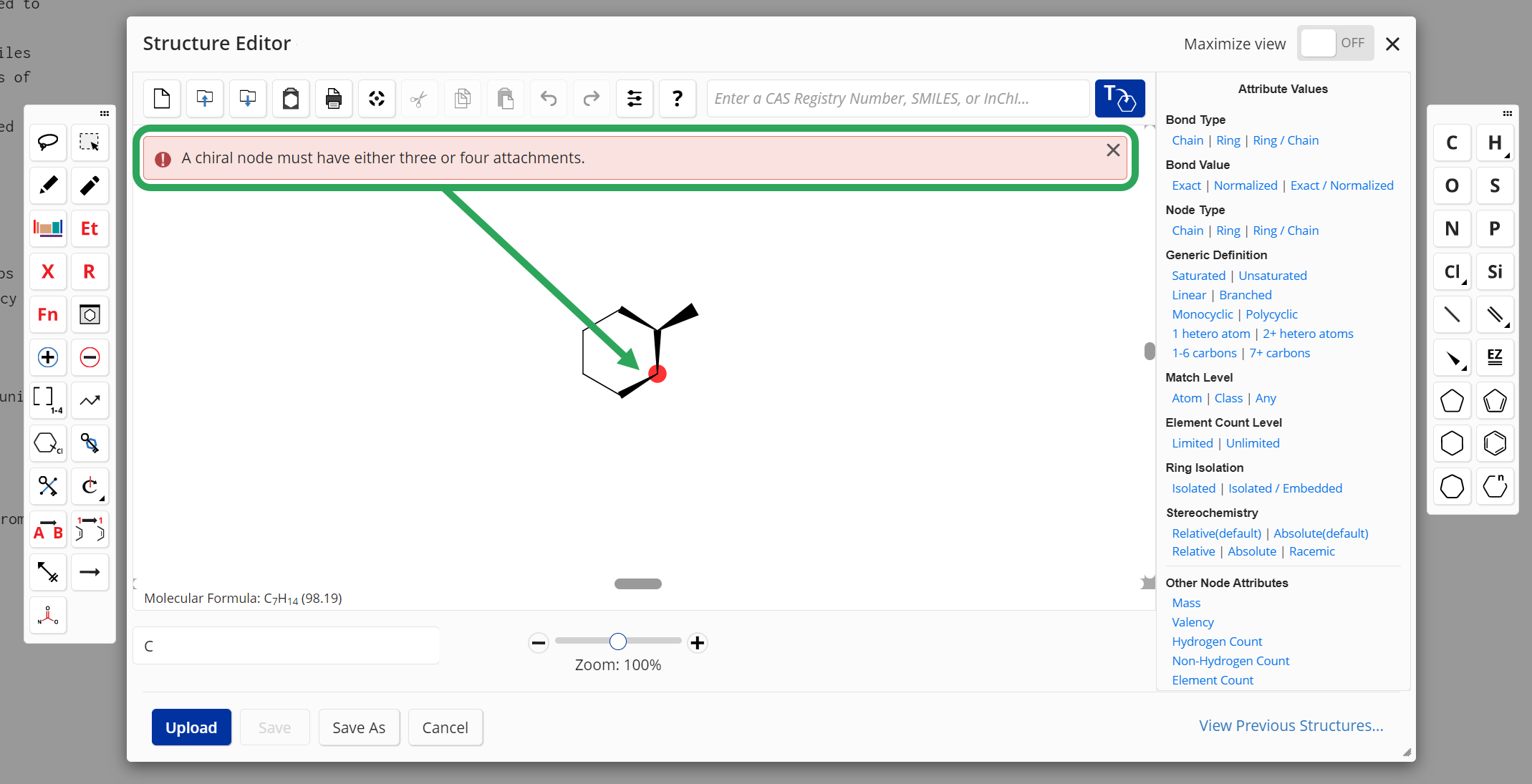Set Generic Definition to Saturated

[x=1198, y=276]
